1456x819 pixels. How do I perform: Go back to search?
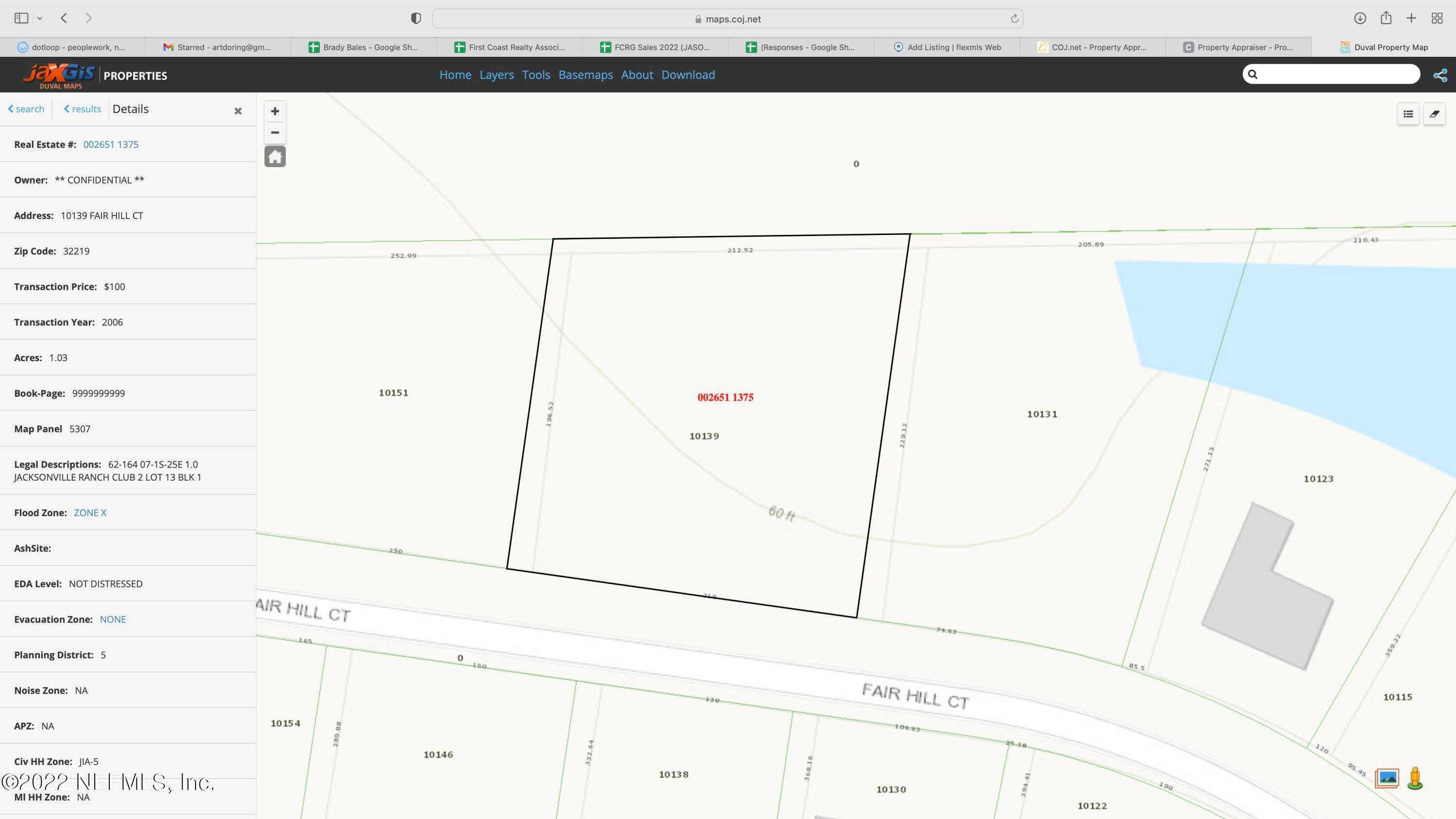[x=26, y=109]
